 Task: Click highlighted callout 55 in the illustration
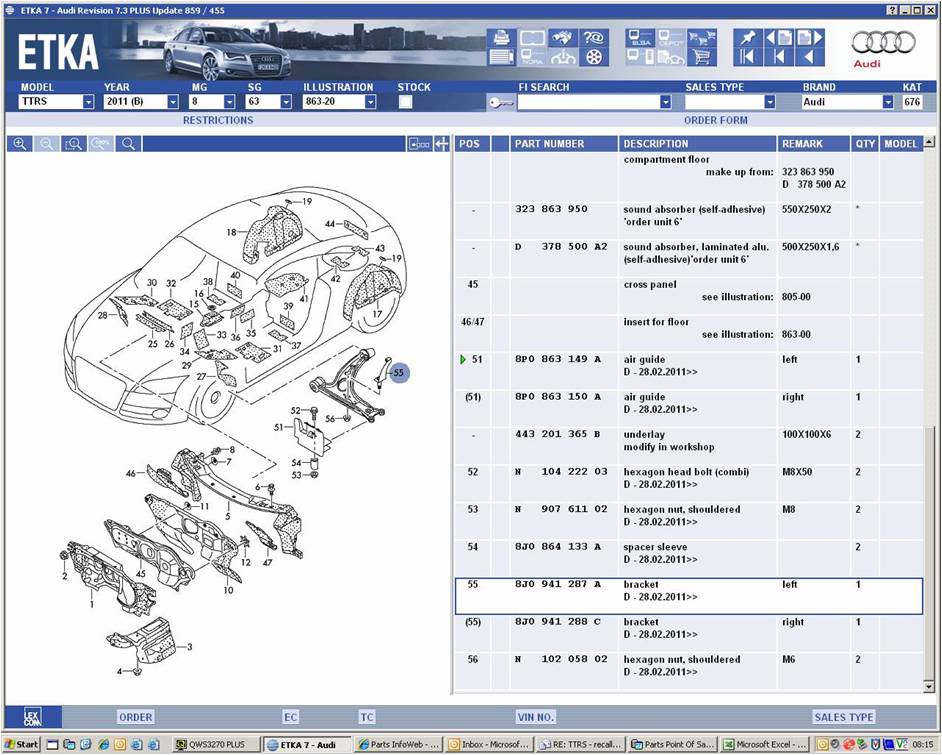pyautogui.click(x=398, y=373)
